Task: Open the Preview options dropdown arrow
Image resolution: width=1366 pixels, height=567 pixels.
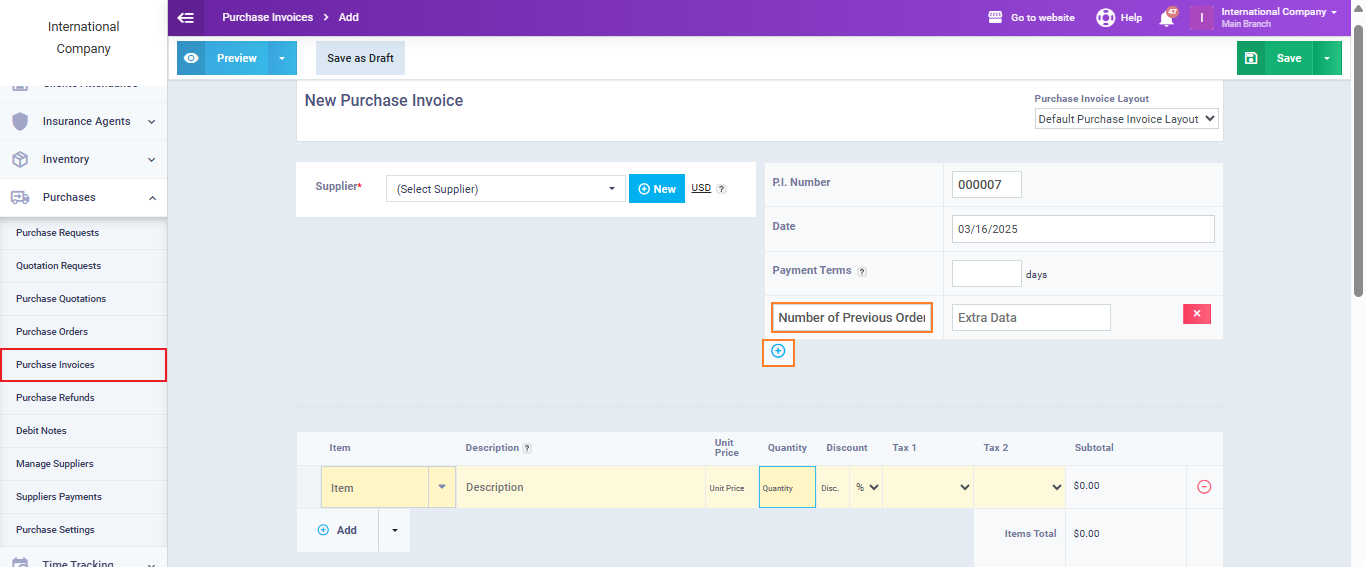Action: tap(282, 58)
